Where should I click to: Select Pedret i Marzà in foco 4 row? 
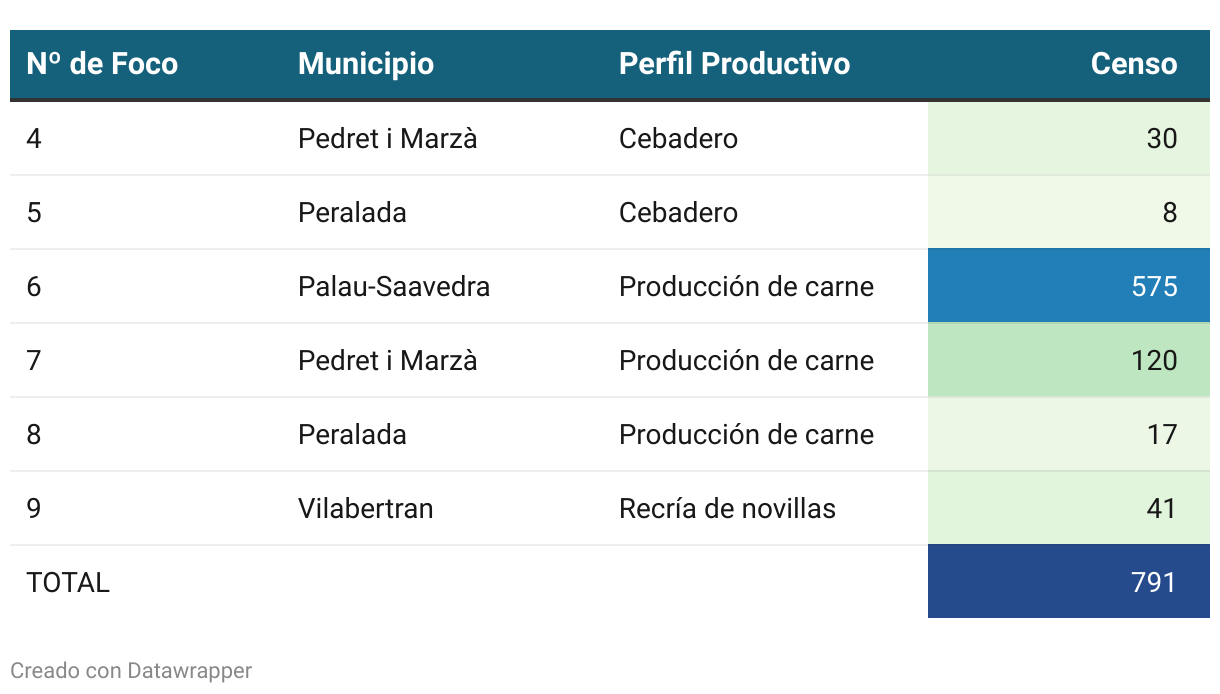point(387,138)
